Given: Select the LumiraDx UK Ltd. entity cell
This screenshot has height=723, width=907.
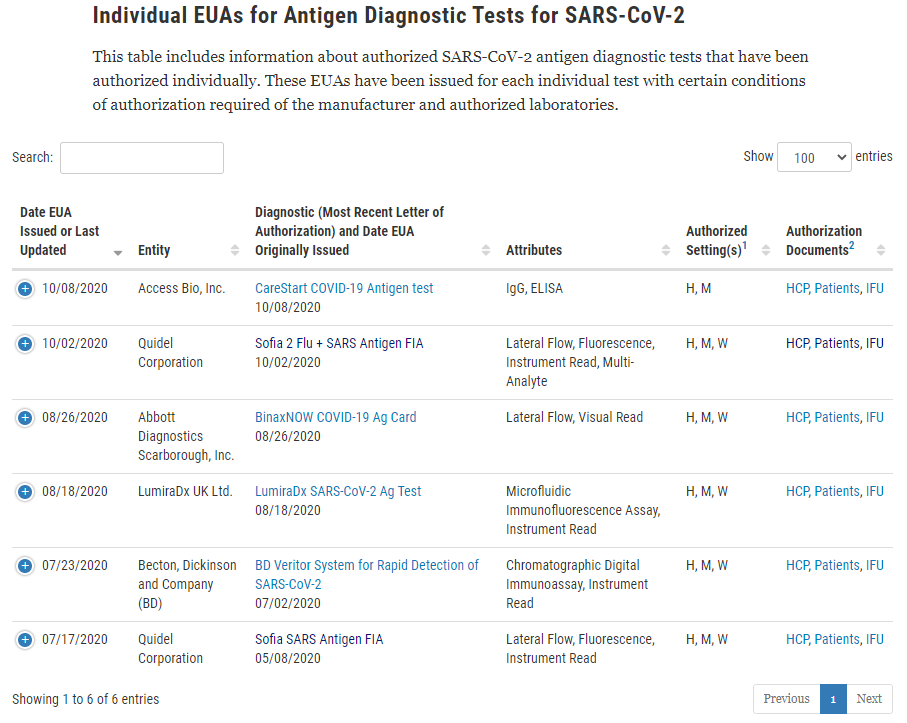Looking at the screenshot, I should (185, 491).
